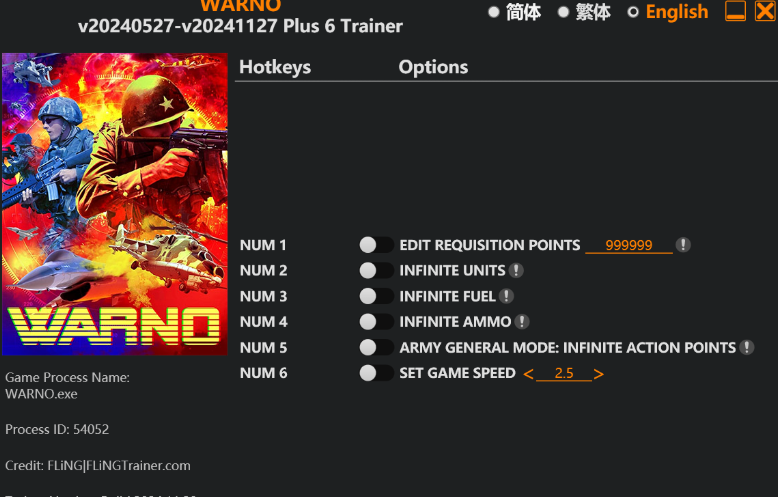
Task: Click info icon beside Infinite Fuel
Action: pyautogui.click(x=506, y=296)
